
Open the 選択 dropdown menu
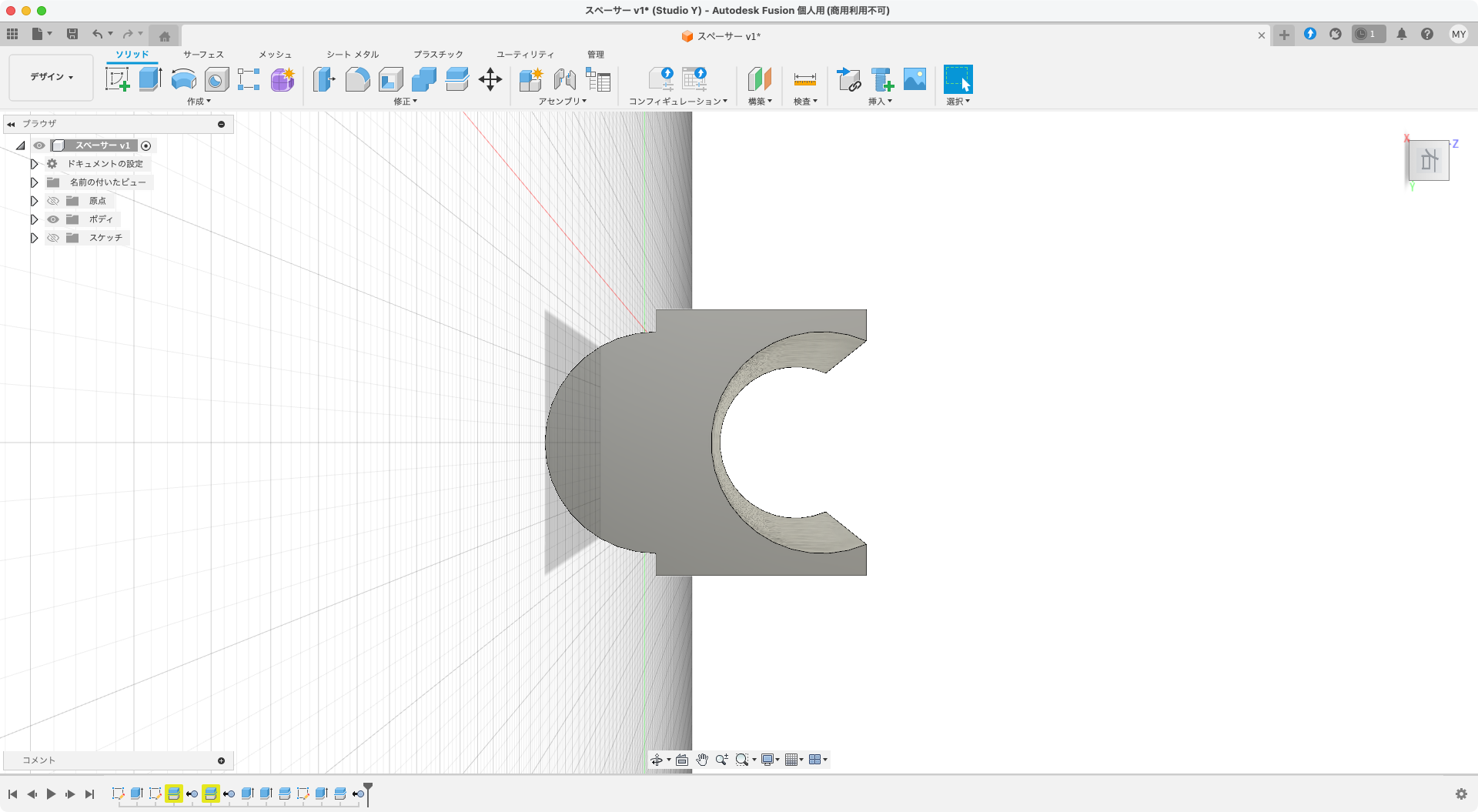[958, 102]
